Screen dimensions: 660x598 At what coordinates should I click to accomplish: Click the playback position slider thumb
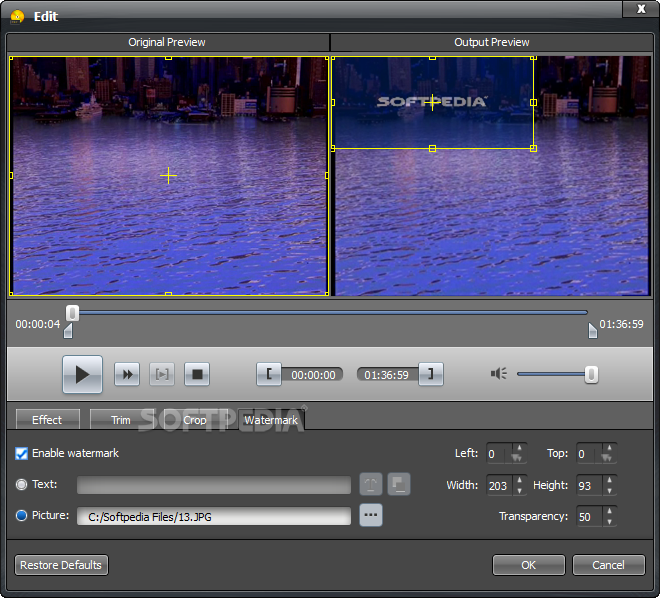[x=72, y=313]
